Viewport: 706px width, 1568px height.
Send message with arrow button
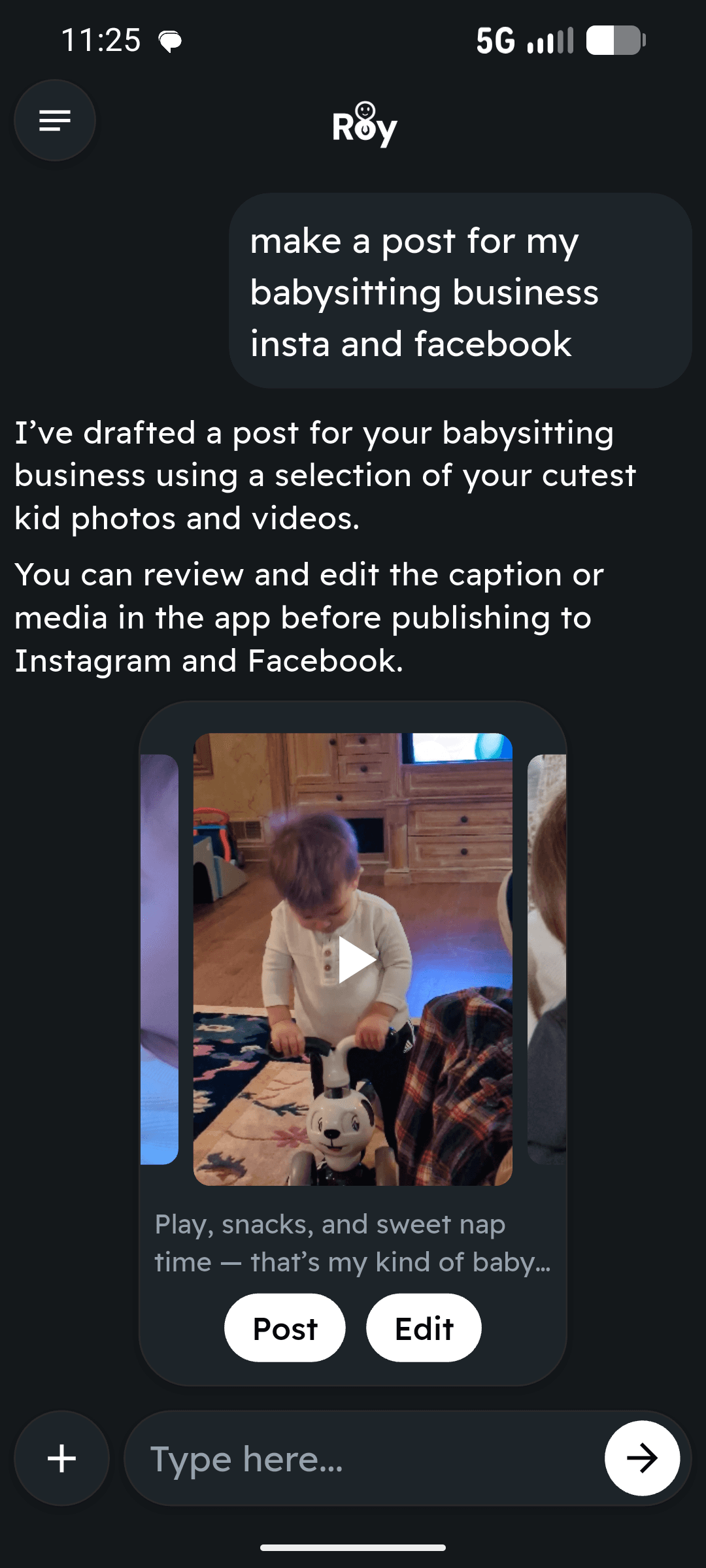(642, 1458)
